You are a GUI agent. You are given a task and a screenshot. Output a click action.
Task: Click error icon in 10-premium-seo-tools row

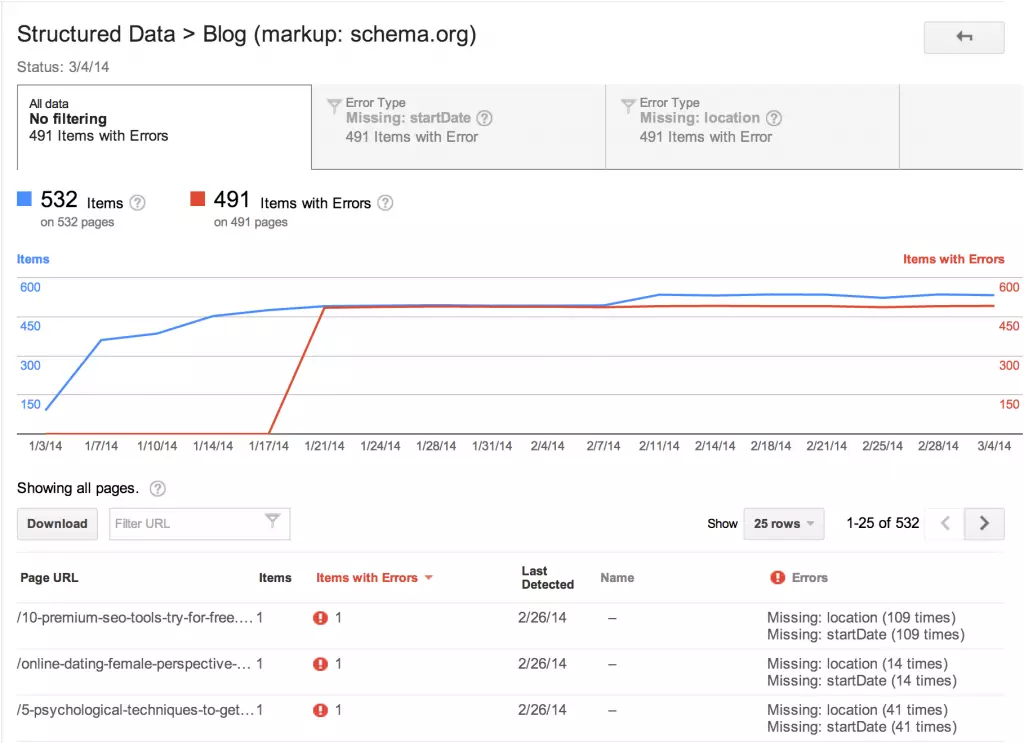click(x=320, y=618)
